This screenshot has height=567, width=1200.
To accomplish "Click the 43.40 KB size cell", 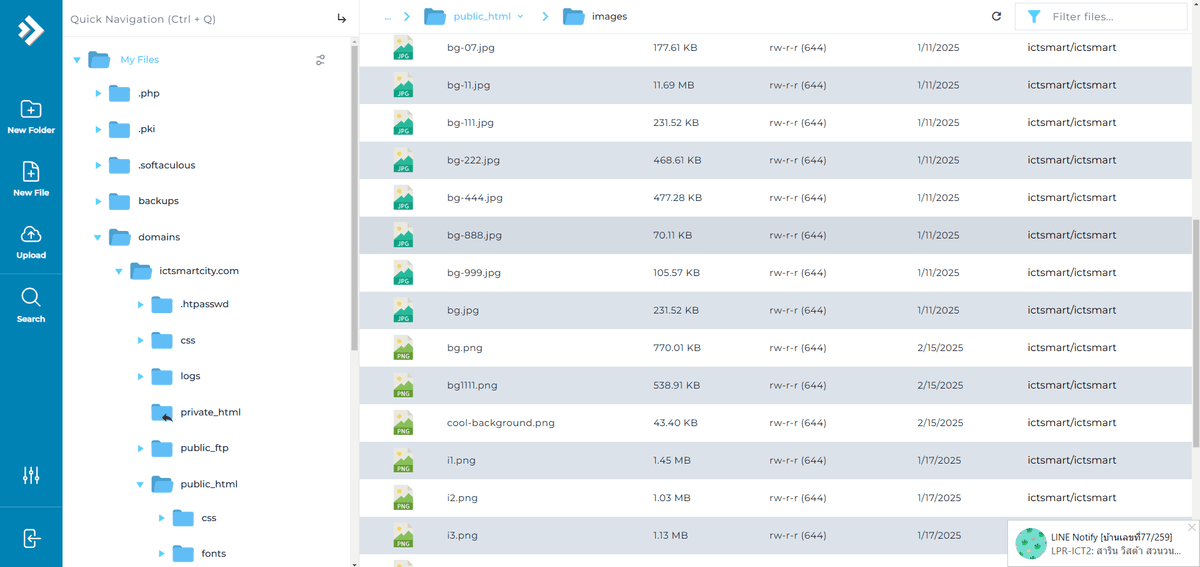I will (675, 423).
